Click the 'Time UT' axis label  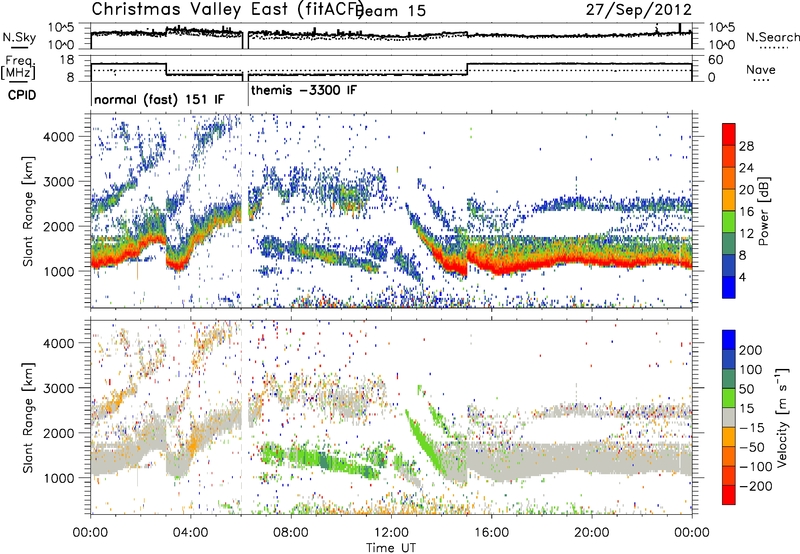click(x=391, y=548)
